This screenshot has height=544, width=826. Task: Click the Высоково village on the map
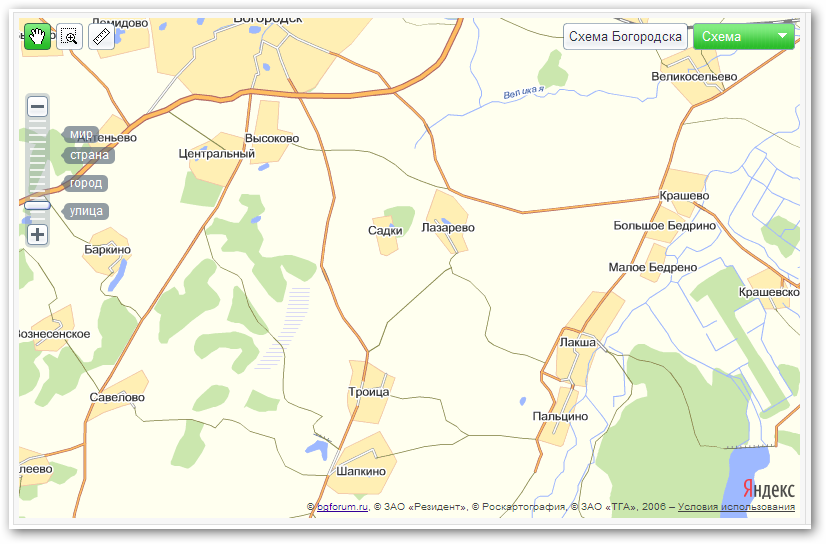[x=272, y=139]
